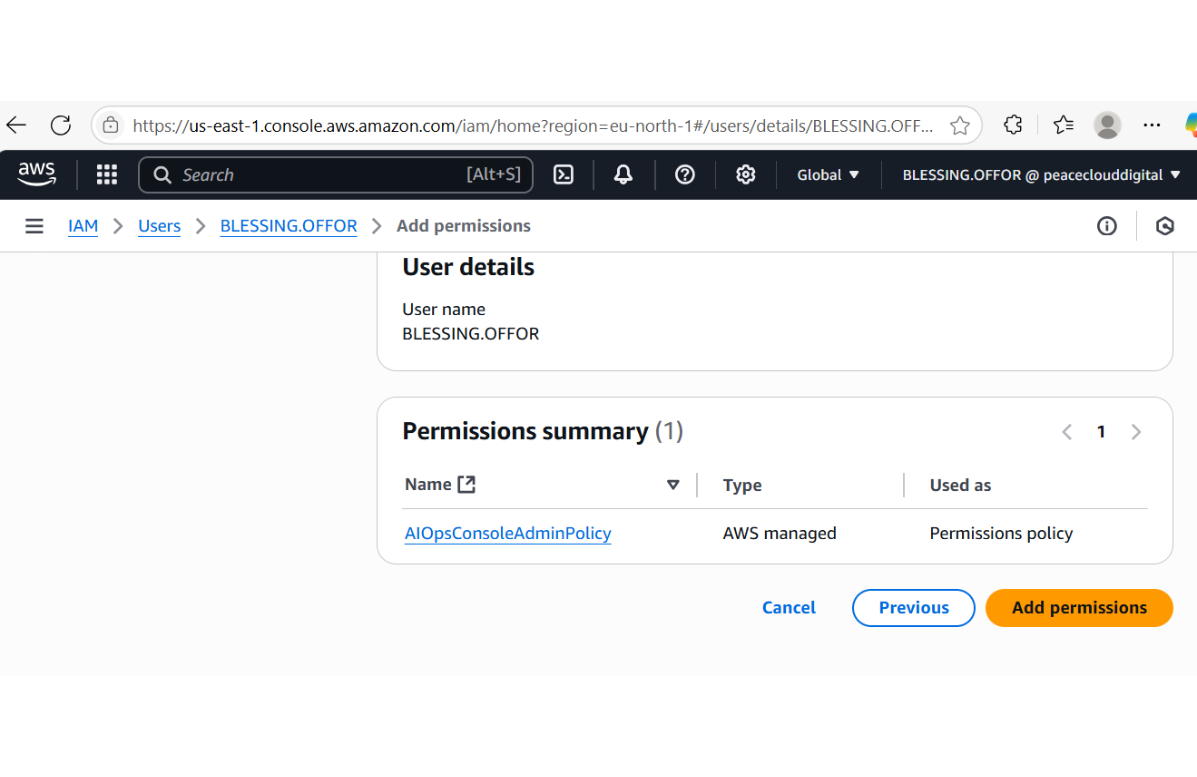1197x777 pixels.
Task: Open the browser extensions puzzle icon
Action: pos(1013,124)
